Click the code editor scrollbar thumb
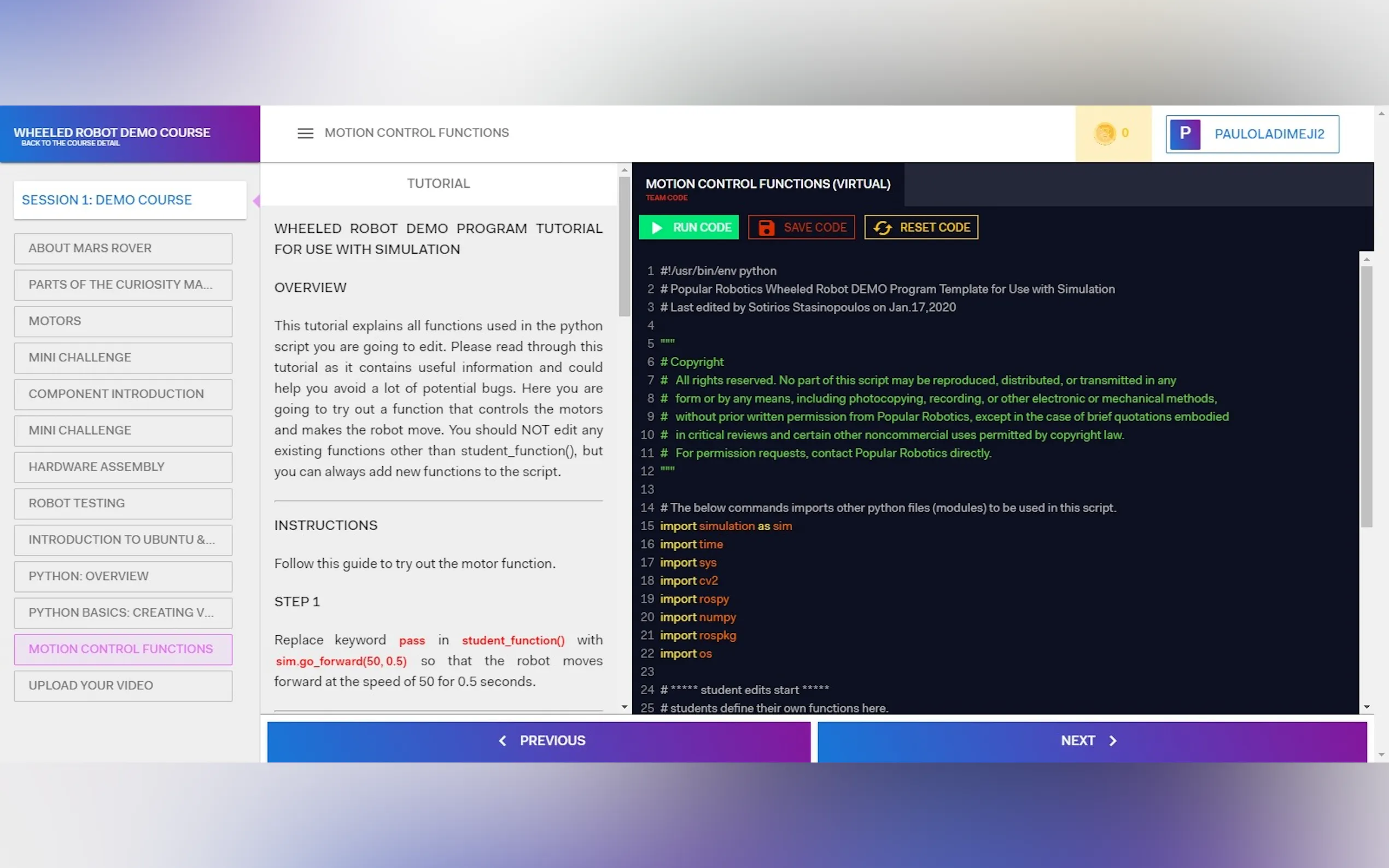This screenshot has width=1389, height=868. coord(1366,396)
